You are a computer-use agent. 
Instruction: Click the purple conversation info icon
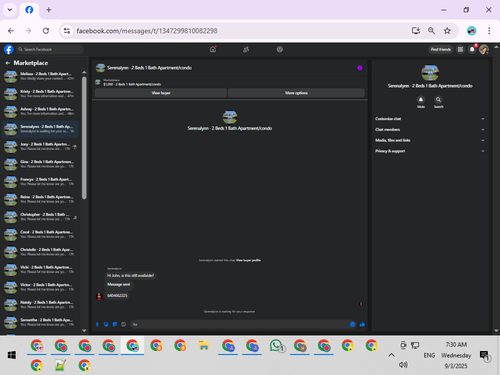coord(360,68)
